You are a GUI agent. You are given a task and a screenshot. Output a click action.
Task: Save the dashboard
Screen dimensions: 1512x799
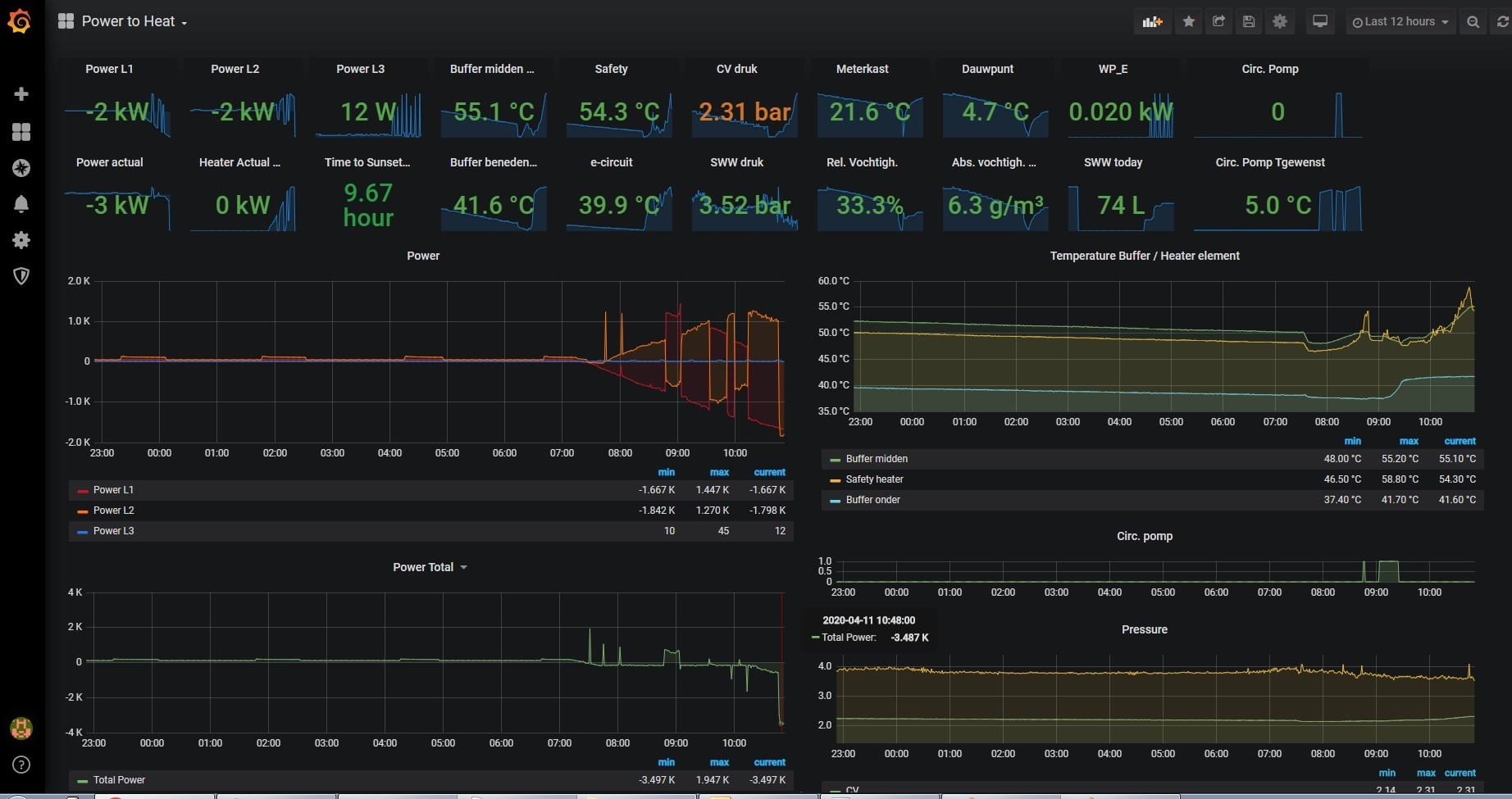pos(1249,22)
